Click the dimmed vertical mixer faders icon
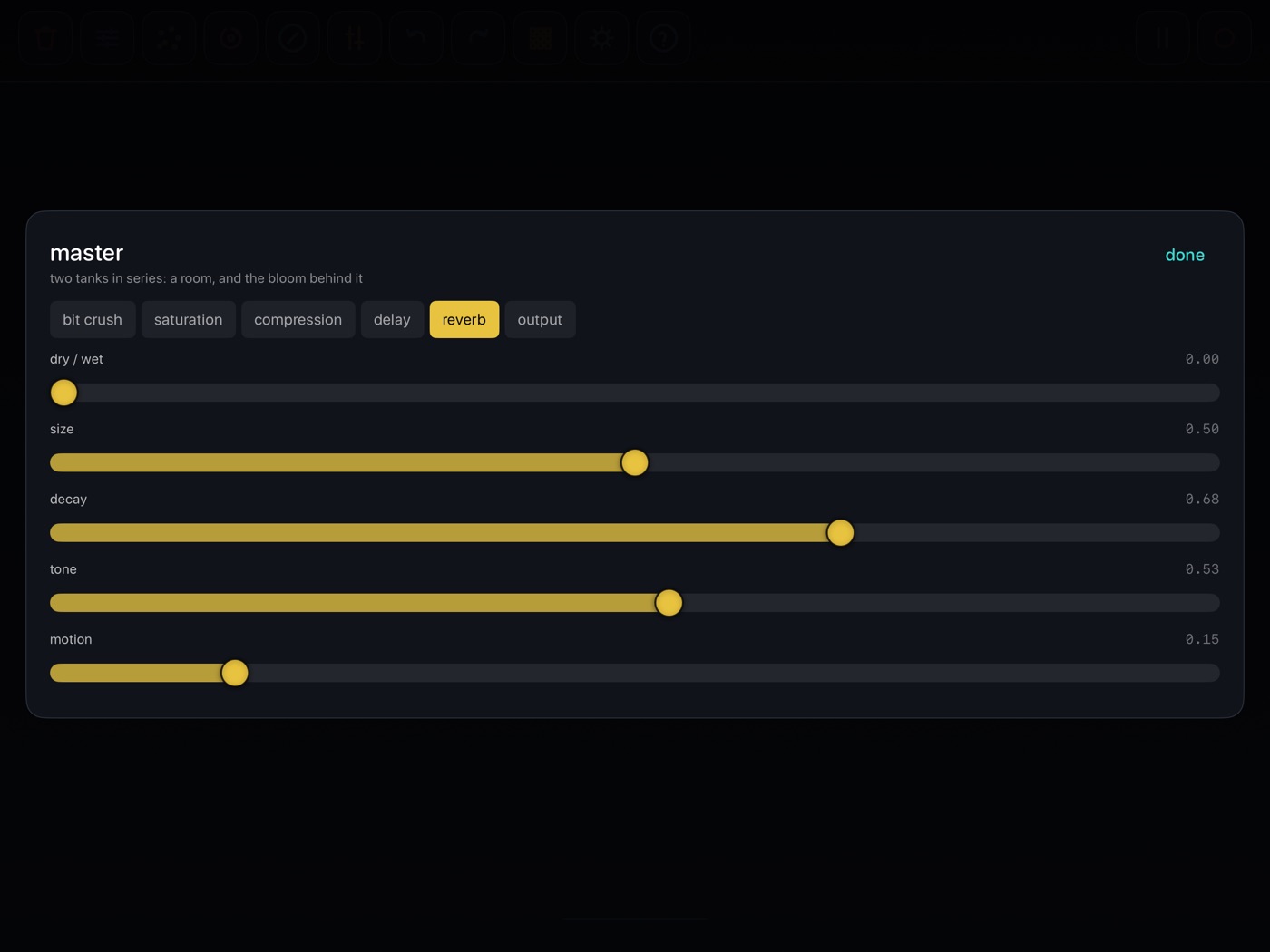 point(355,38)
